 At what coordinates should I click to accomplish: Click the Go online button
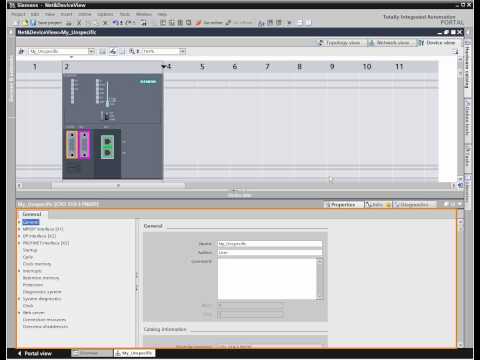(209, 23)
